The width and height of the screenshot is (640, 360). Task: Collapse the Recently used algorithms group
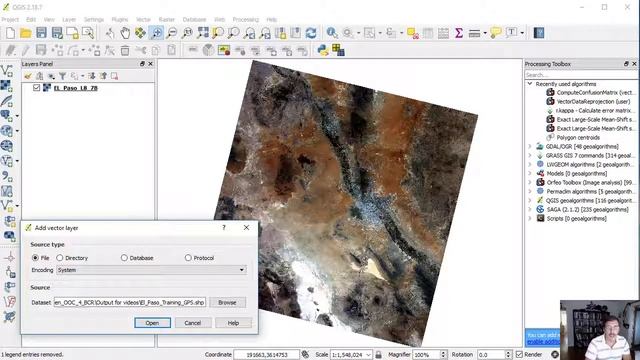tap(530, 84)
